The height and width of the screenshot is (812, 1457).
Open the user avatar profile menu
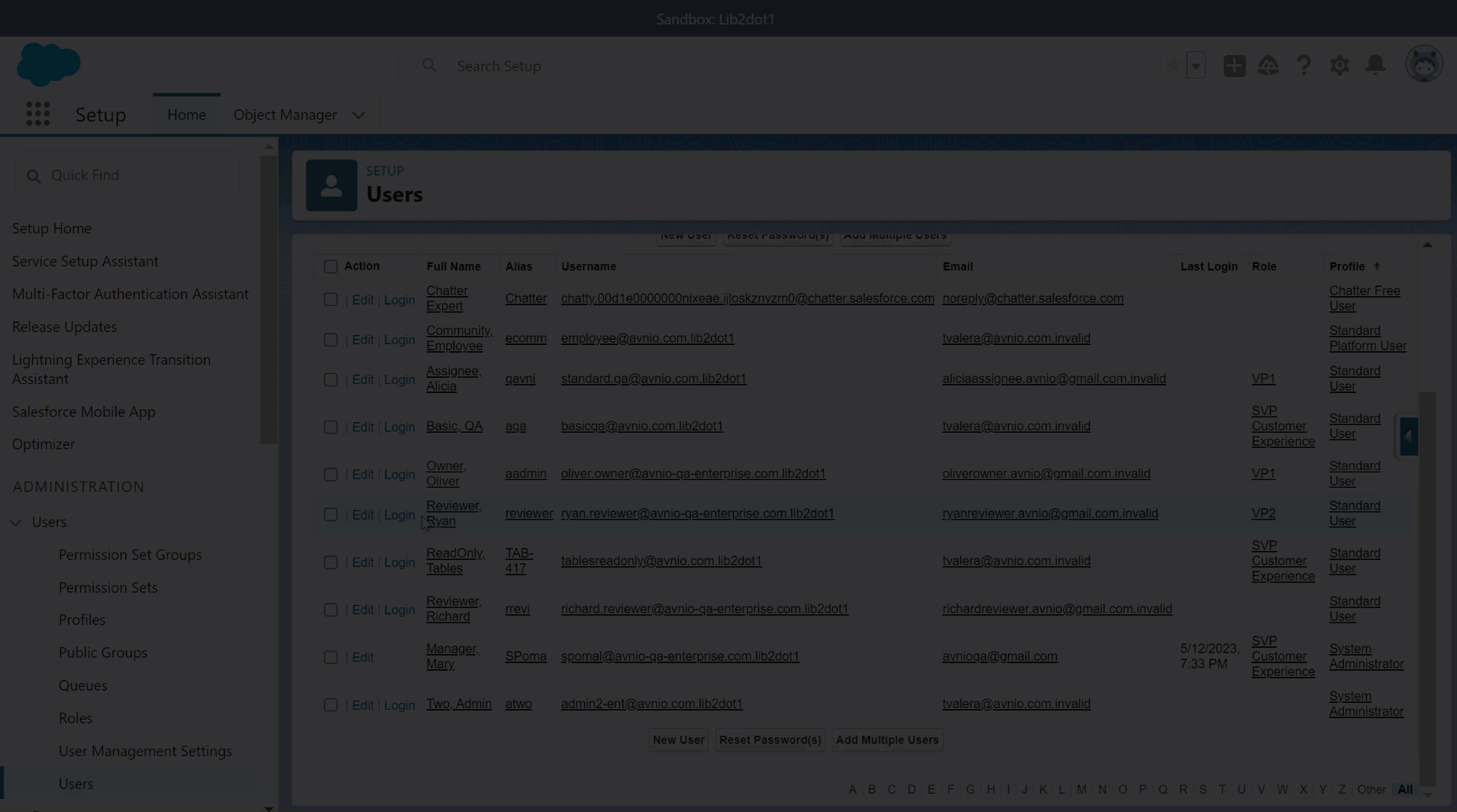click(1423, 64)
